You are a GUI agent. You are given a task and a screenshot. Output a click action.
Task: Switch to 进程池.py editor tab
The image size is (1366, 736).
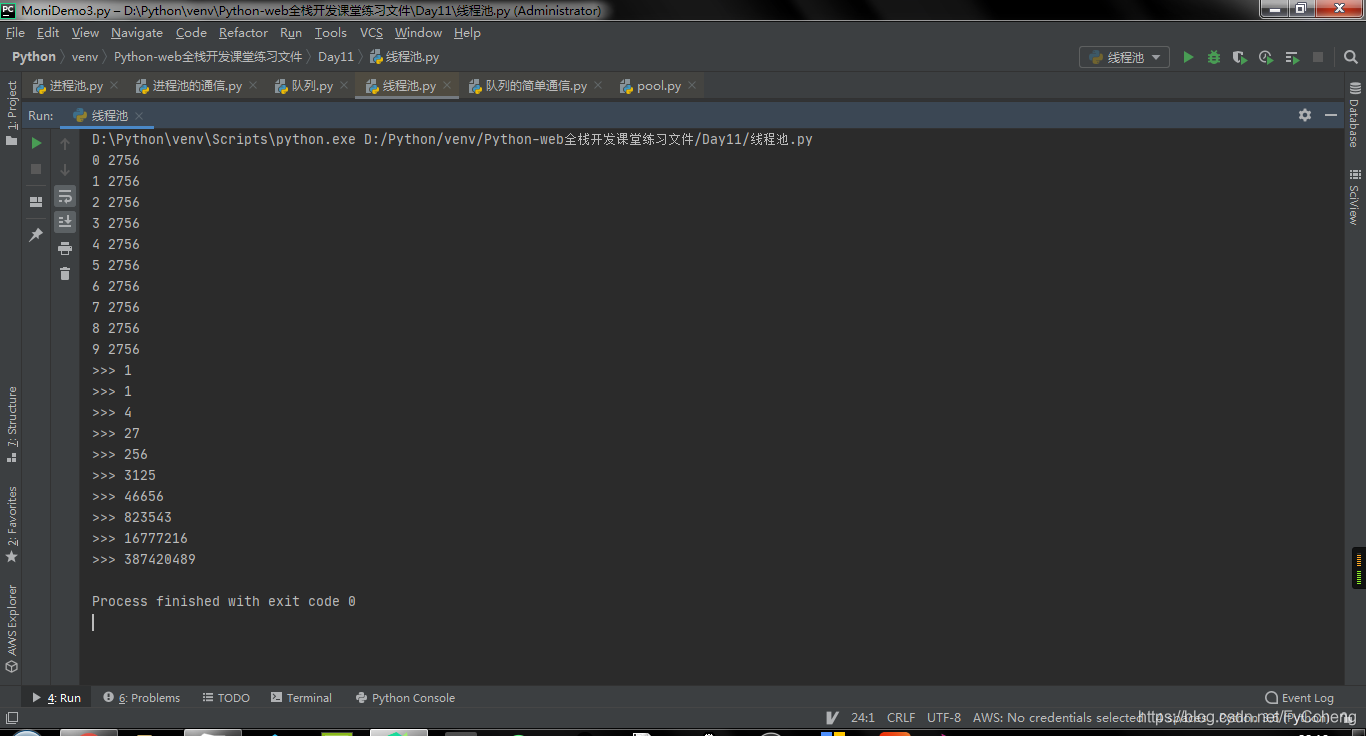pos(76,86)
